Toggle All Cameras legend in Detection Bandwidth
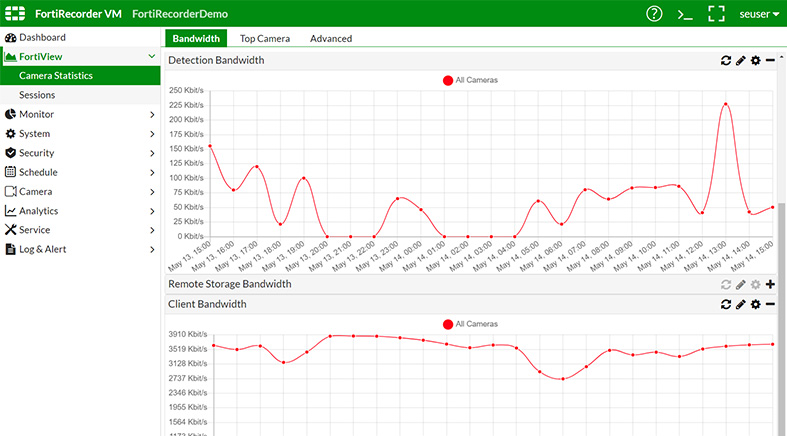Image resolution: width=787 pixels, height=436 pixels. pyautogui.click(x=470, y=80)
